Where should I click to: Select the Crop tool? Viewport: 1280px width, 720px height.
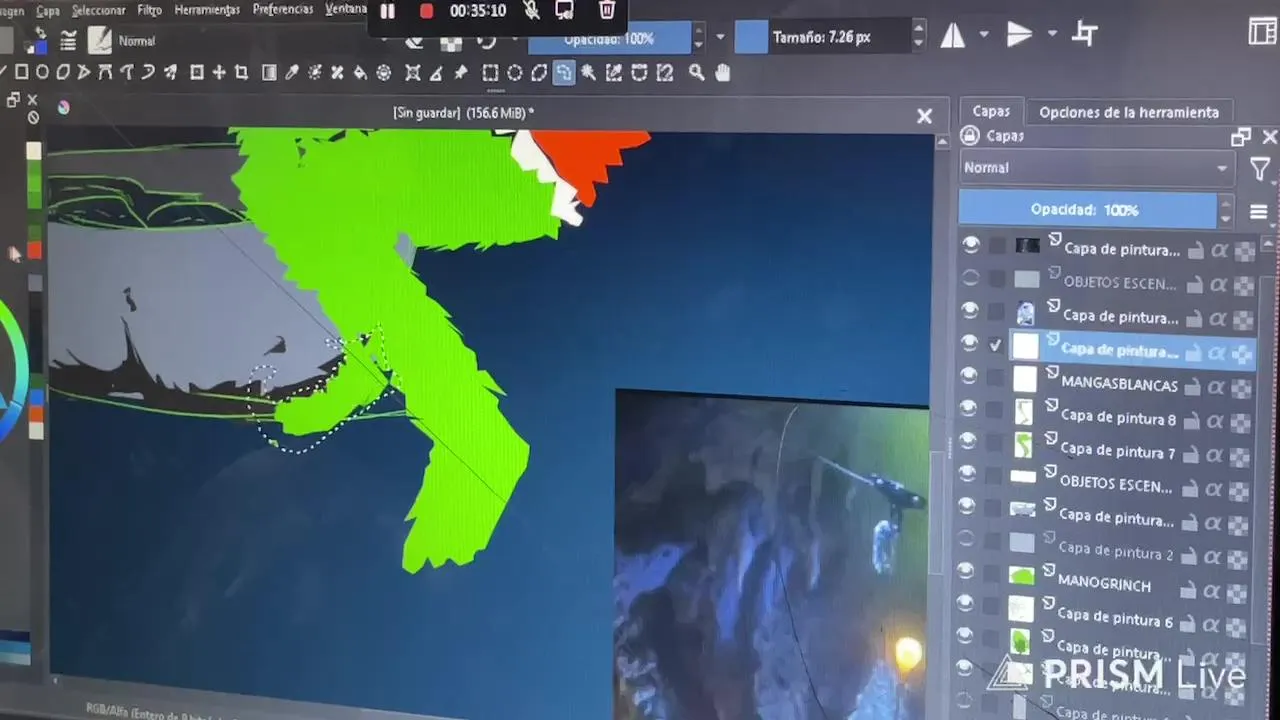[242, 72]
